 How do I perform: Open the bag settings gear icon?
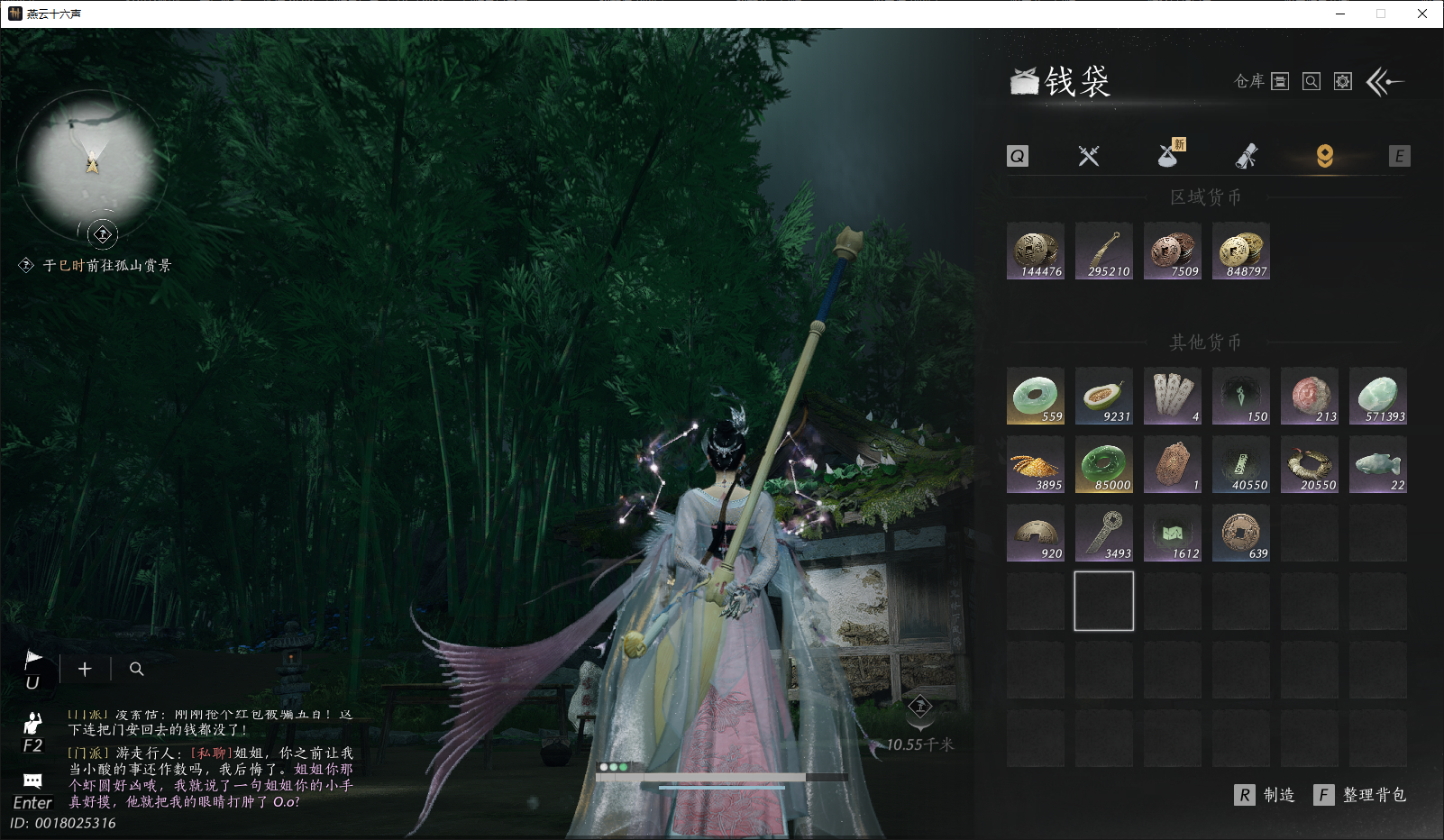tap(1343, 82)
